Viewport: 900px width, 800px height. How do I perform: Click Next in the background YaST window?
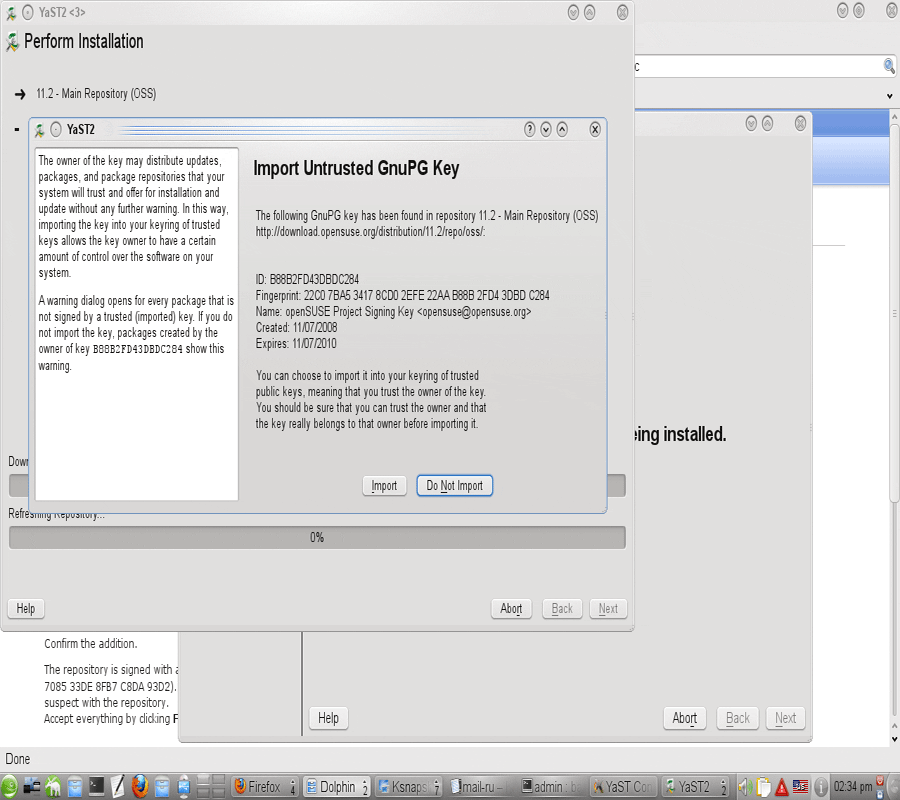tap(785, 718)
